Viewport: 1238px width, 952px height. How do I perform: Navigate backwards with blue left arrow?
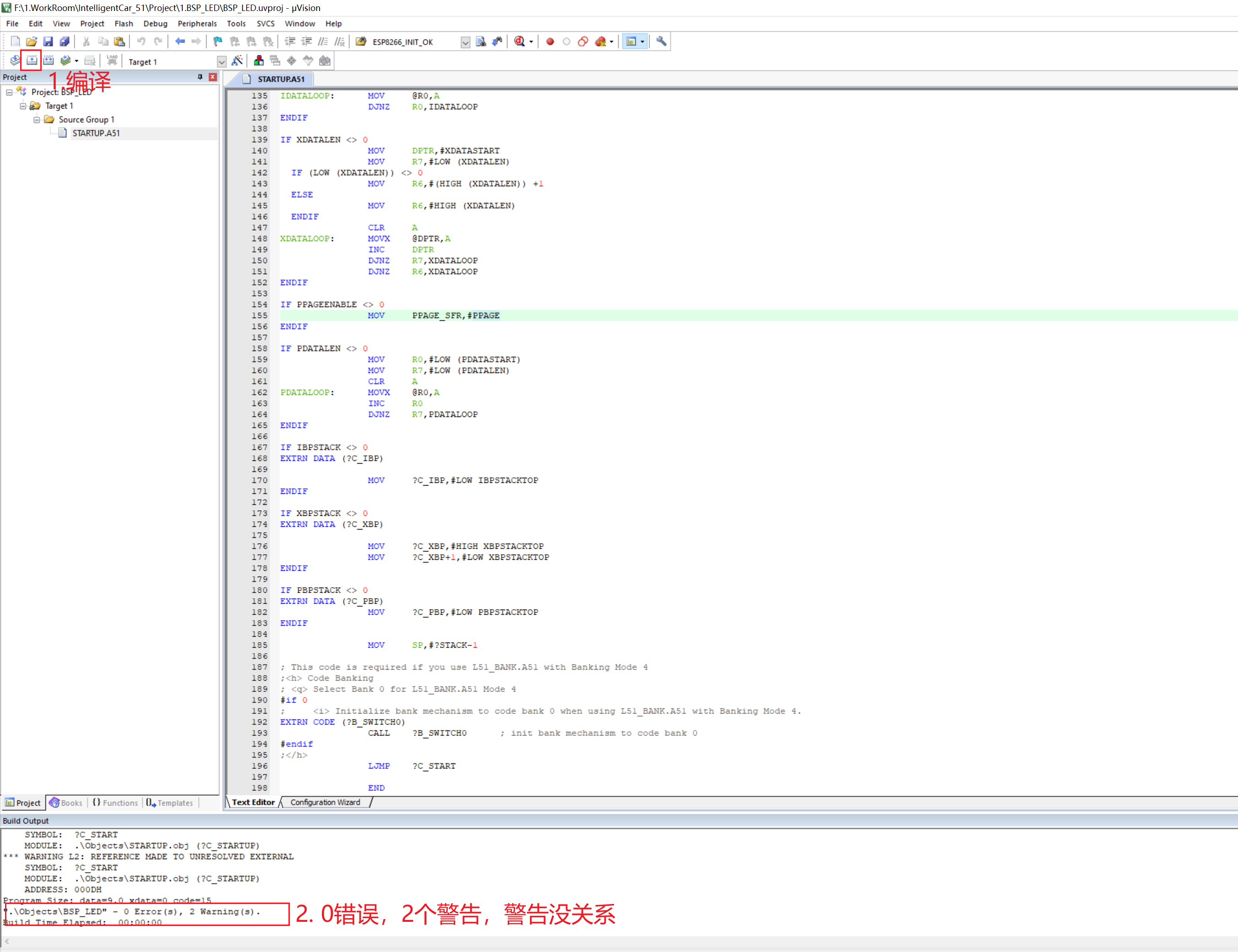[179, 41]
